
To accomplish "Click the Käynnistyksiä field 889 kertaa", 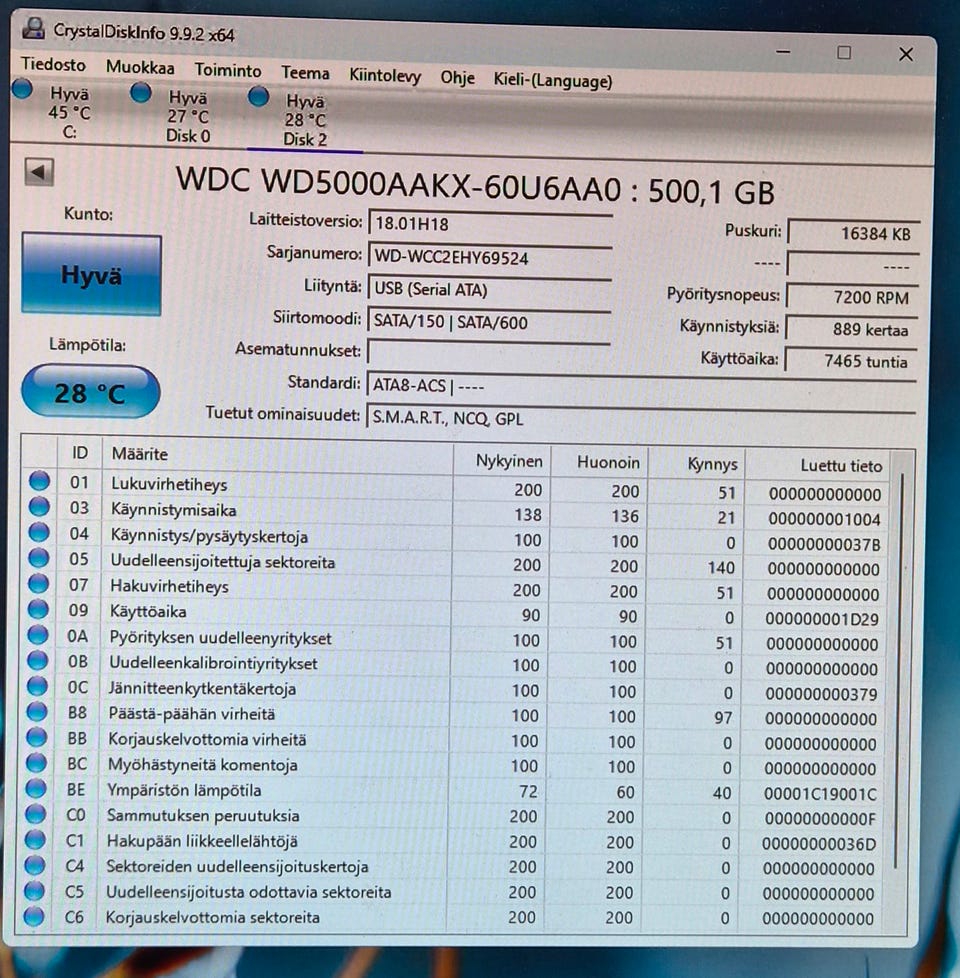I will click(x=851, y=329).
